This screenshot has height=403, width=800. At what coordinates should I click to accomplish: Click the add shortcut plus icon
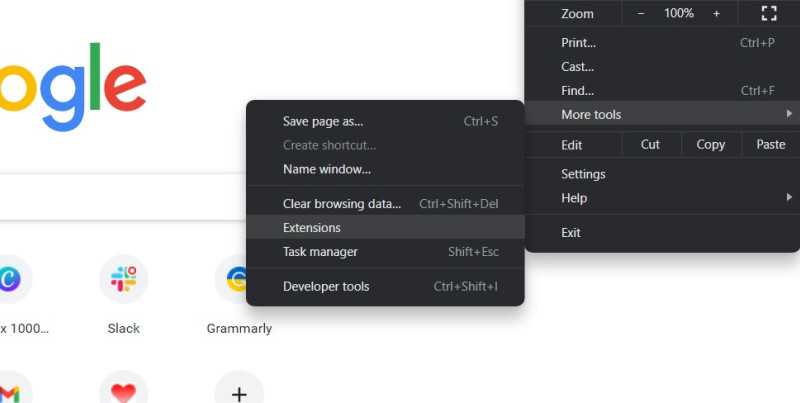pyautogui.click(x=239, y=392)
